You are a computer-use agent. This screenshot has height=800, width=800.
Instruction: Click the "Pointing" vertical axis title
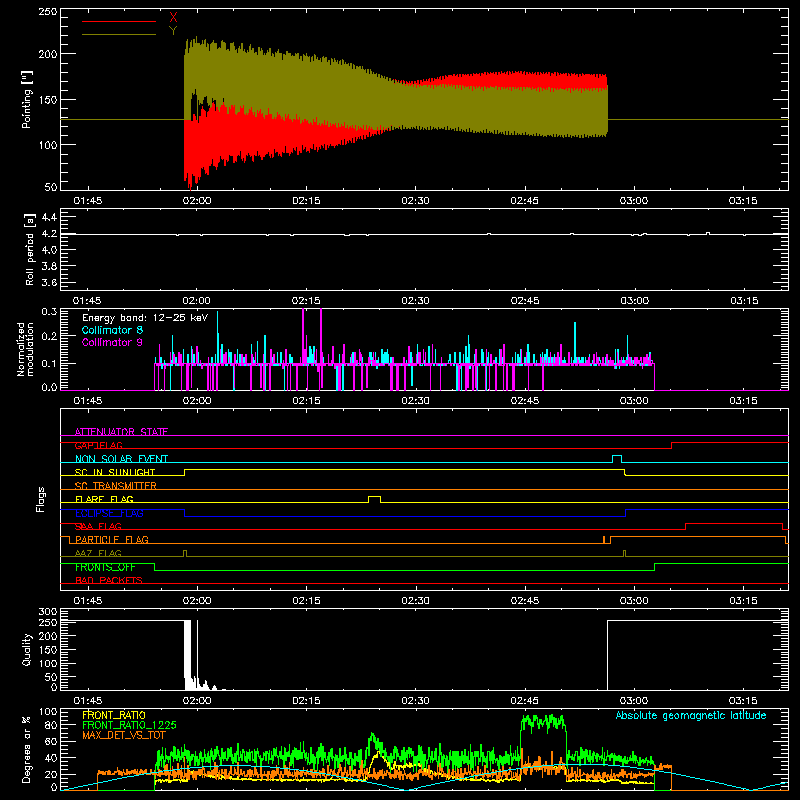[27, 99]
